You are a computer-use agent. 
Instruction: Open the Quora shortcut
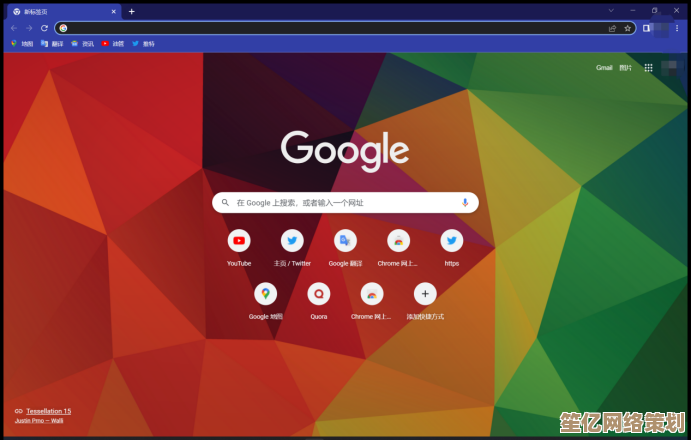[x=318, y=294]
